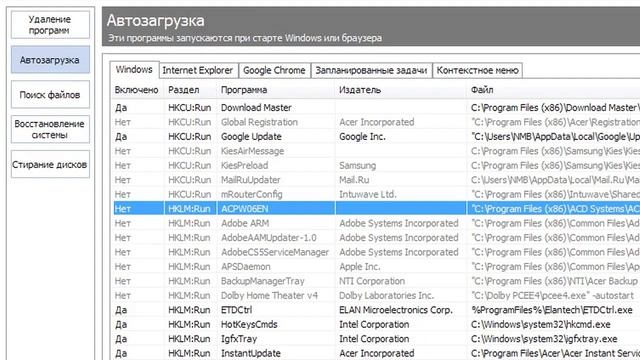The height and width of the screenshot is (360, 640).
Task: Click HKLM:Run in the ETDCtrl row
Action: tap(189, 310)
